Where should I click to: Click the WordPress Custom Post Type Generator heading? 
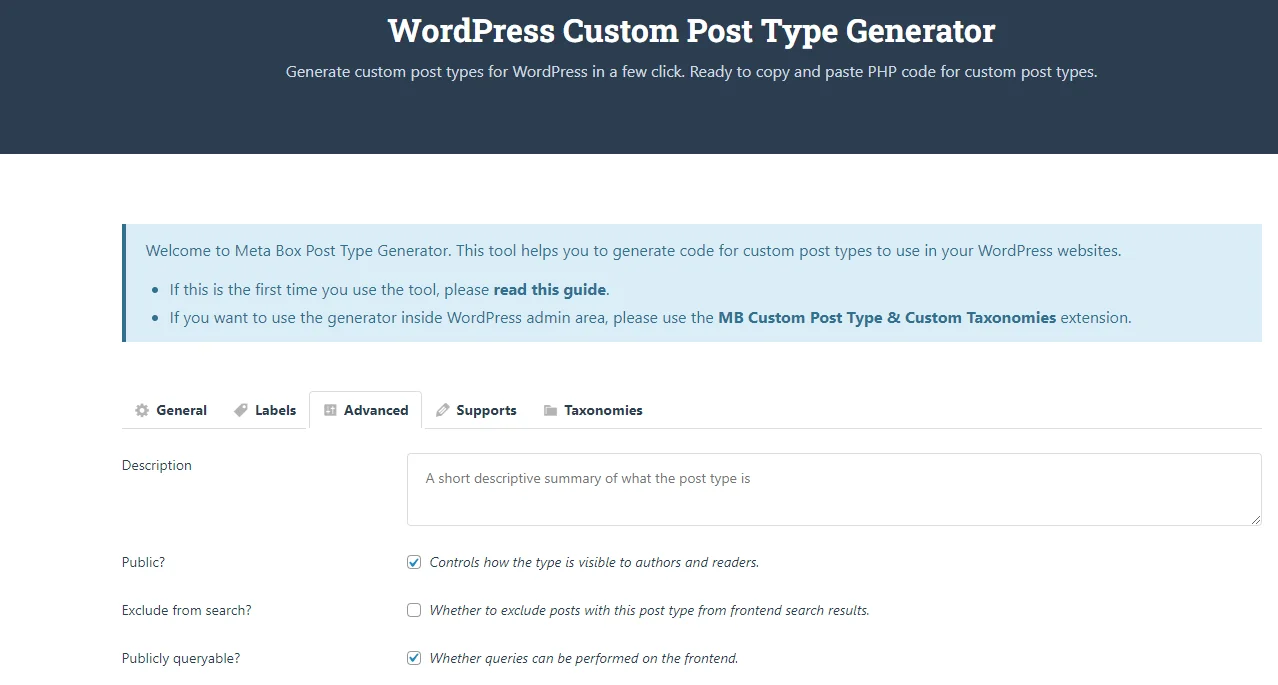(692, 30)
